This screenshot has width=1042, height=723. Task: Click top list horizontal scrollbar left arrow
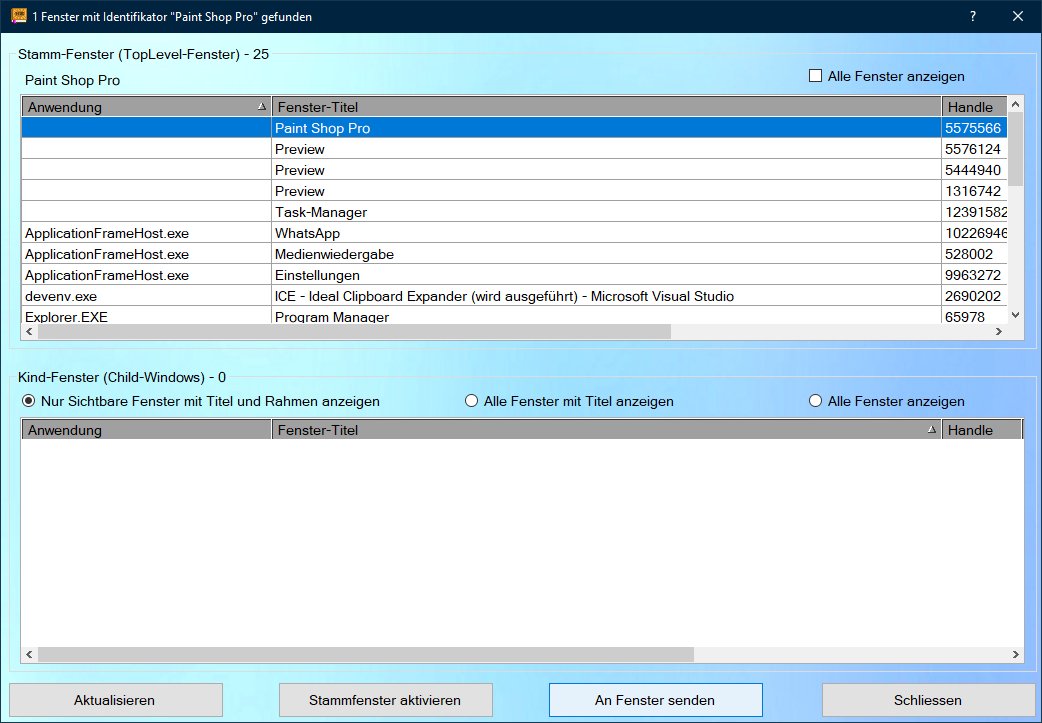tap(29, 331)
